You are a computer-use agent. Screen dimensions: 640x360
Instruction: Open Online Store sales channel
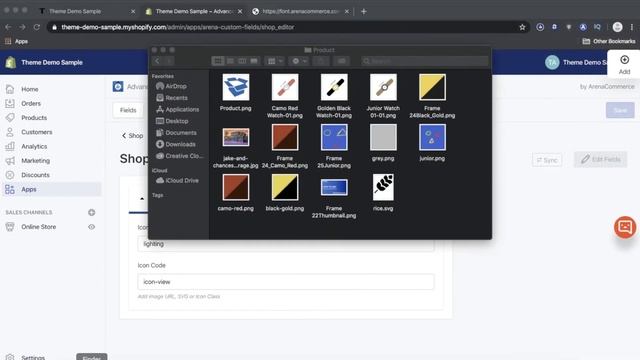coord(38,227)
